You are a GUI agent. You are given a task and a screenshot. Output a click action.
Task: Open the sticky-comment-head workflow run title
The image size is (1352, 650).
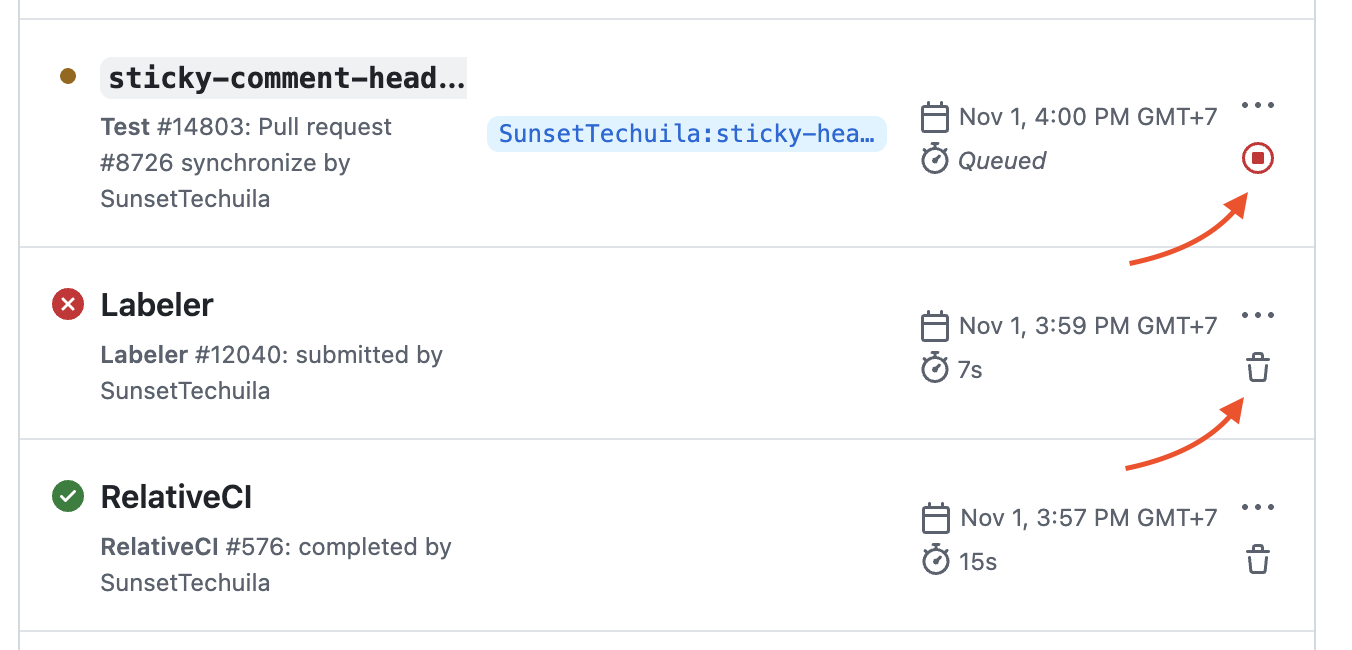[x=285, y=78]
